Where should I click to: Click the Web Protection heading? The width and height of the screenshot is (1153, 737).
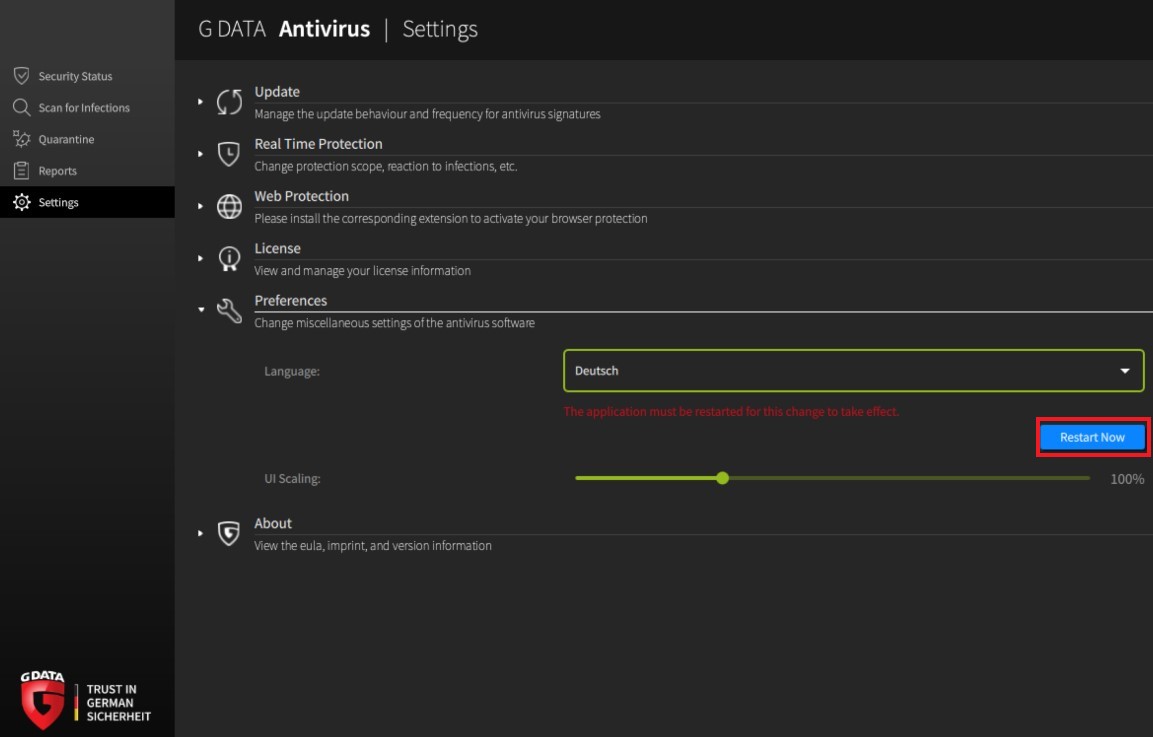(301, 196)
